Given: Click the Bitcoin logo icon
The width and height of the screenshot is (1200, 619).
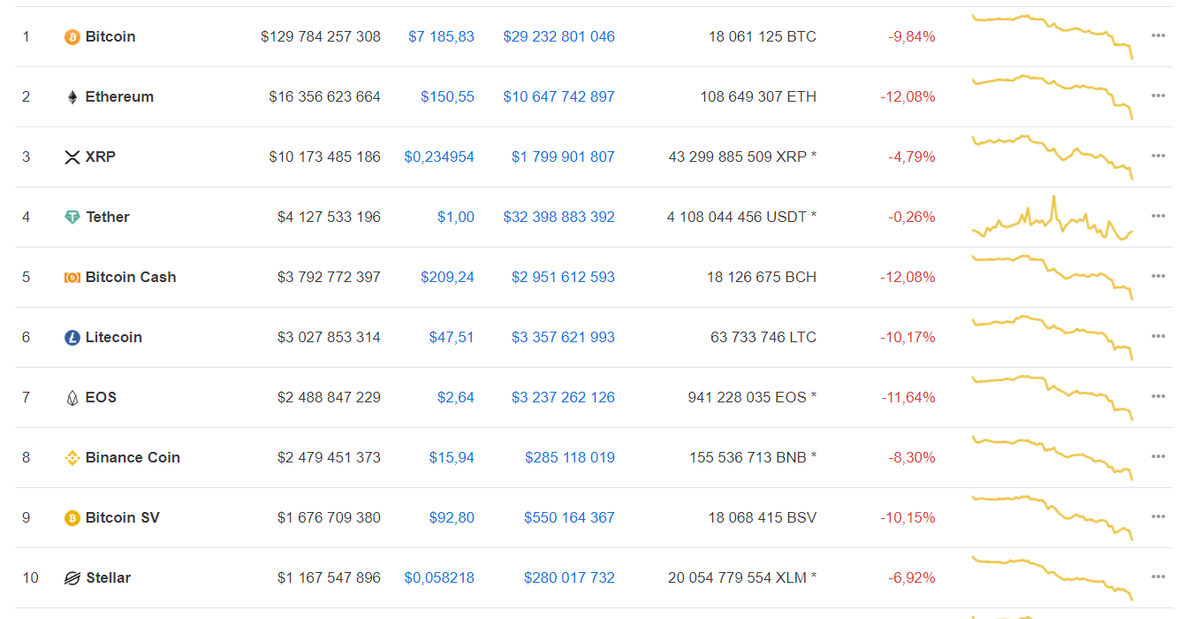Looking at the screenshot, I should pos(70,36).
